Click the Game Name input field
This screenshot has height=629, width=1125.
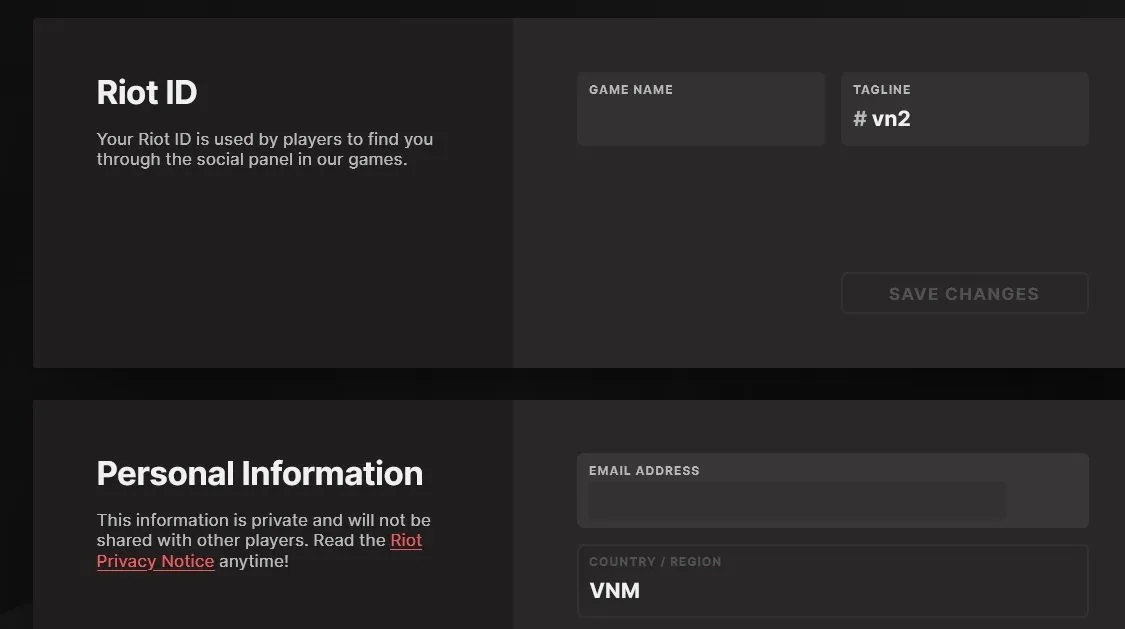tap(701, 109)
